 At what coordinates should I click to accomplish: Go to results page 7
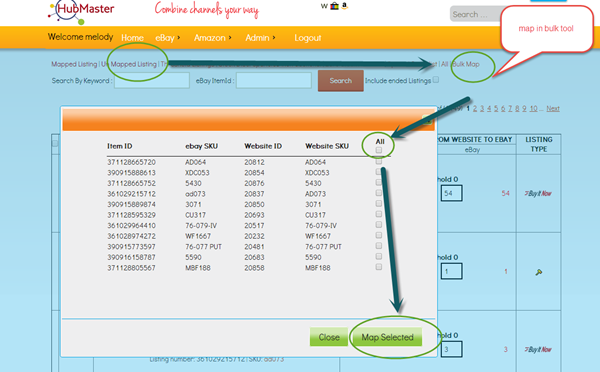(x=510, y=109)
